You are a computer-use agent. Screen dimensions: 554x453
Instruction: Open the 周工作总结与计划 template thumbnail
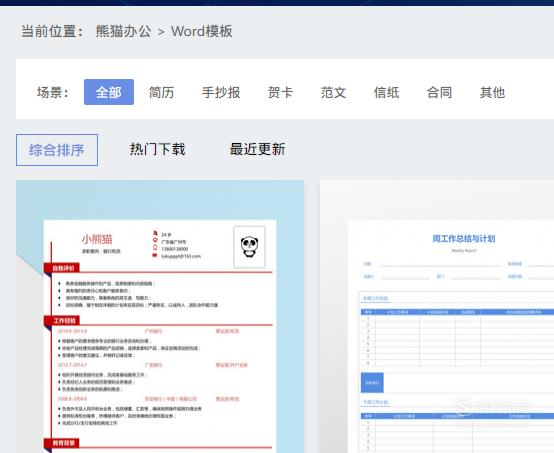click(437, 317)
